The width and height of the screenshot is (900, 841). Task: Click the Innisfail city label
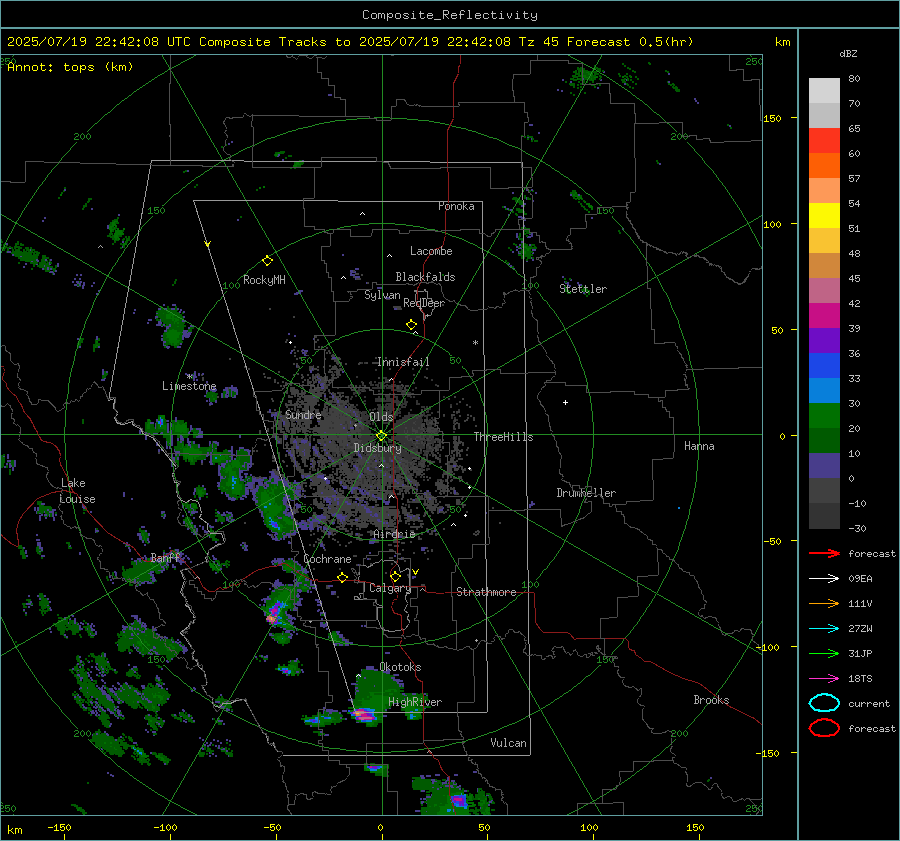pyautogui.click(x=403, y=362)
